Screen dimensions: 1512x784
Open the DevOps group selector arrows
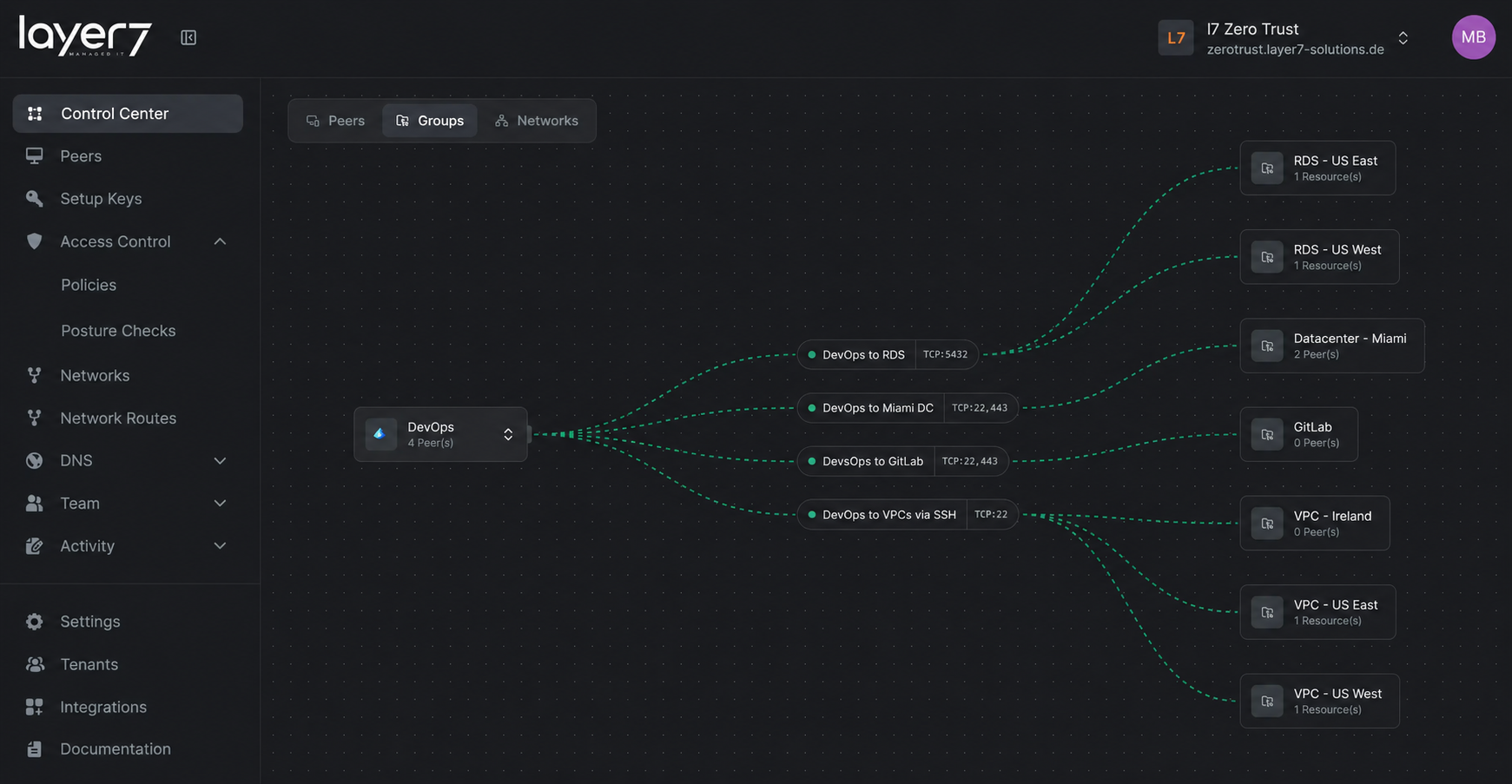(508, 435)
